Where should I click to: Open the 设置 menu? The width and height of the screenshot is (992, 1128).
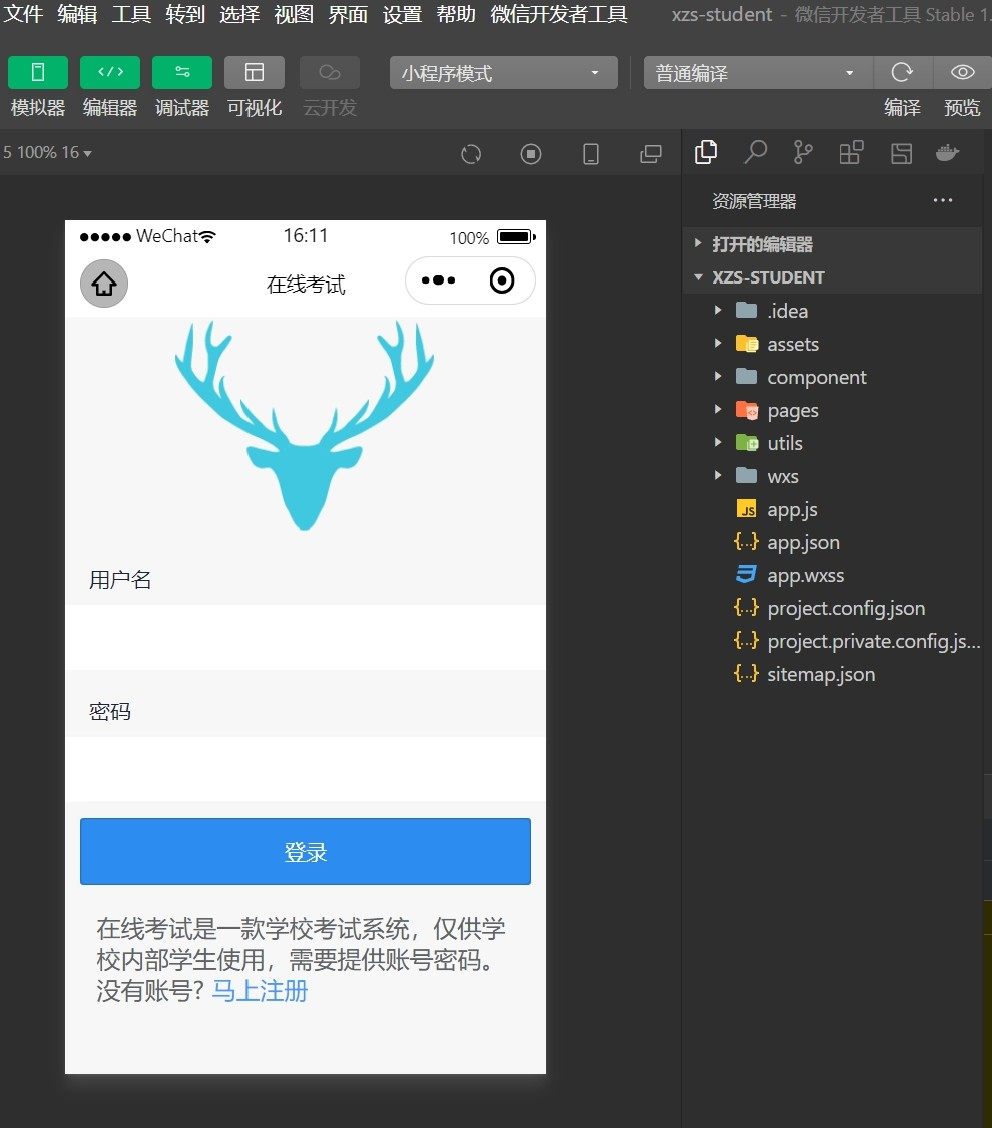(x=402, y=14)
